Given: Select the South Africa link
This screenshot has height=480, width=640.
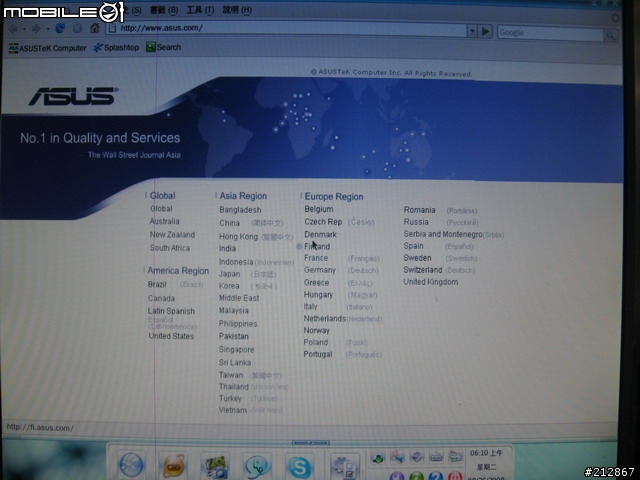Looking at the screenshot, I should coord(170,248).
